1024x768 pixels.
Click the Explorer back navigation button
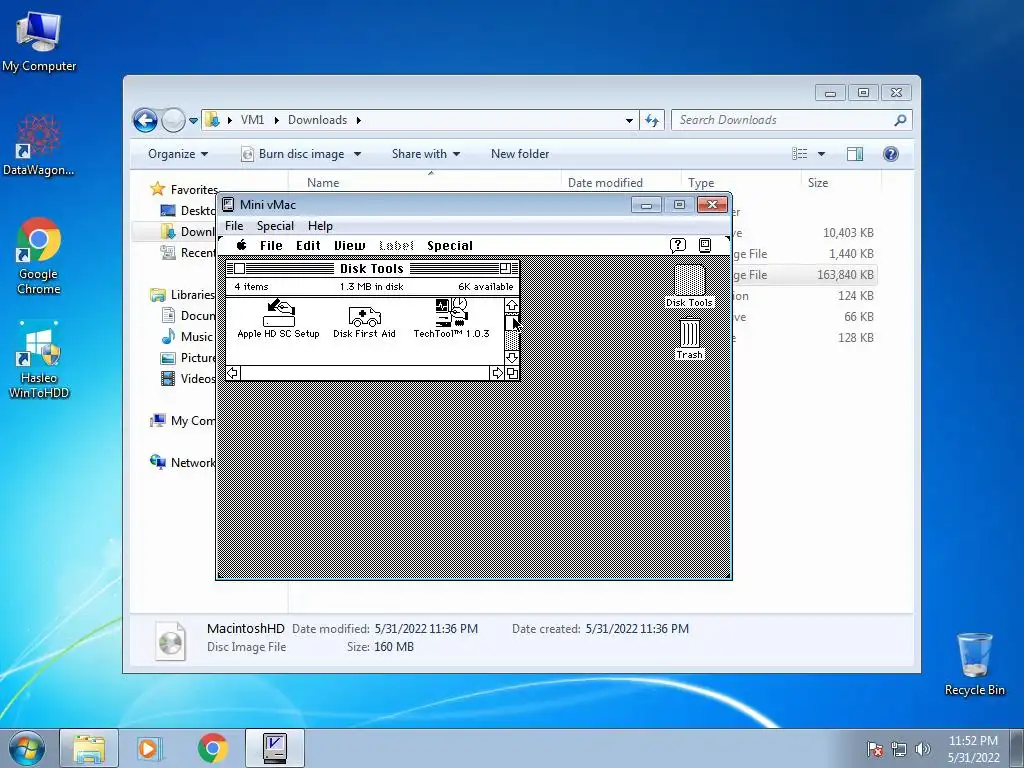click(x=146, y=120)
